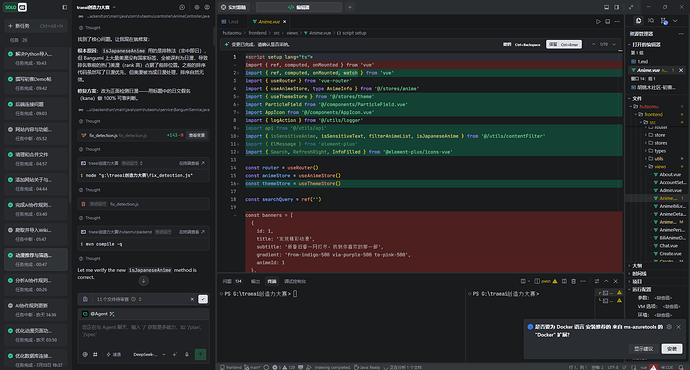Click 安装 in the Docker notification
690x370 pixels.
pos(672,348)
